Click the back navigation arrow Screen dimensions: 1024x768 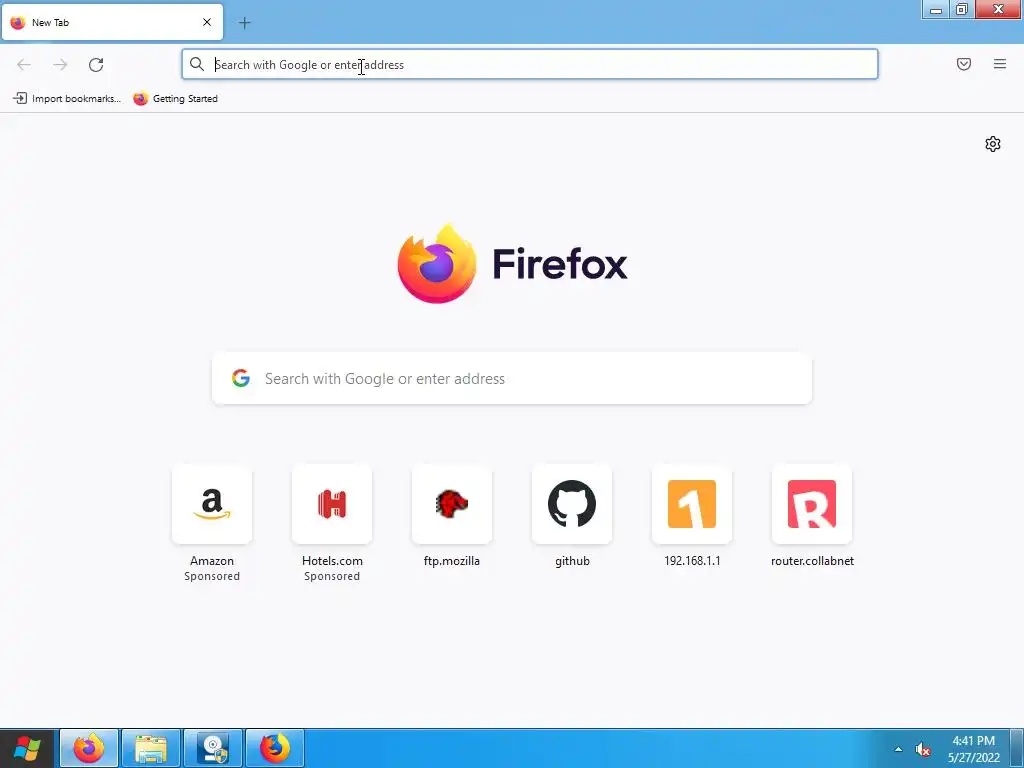[24, 65]
